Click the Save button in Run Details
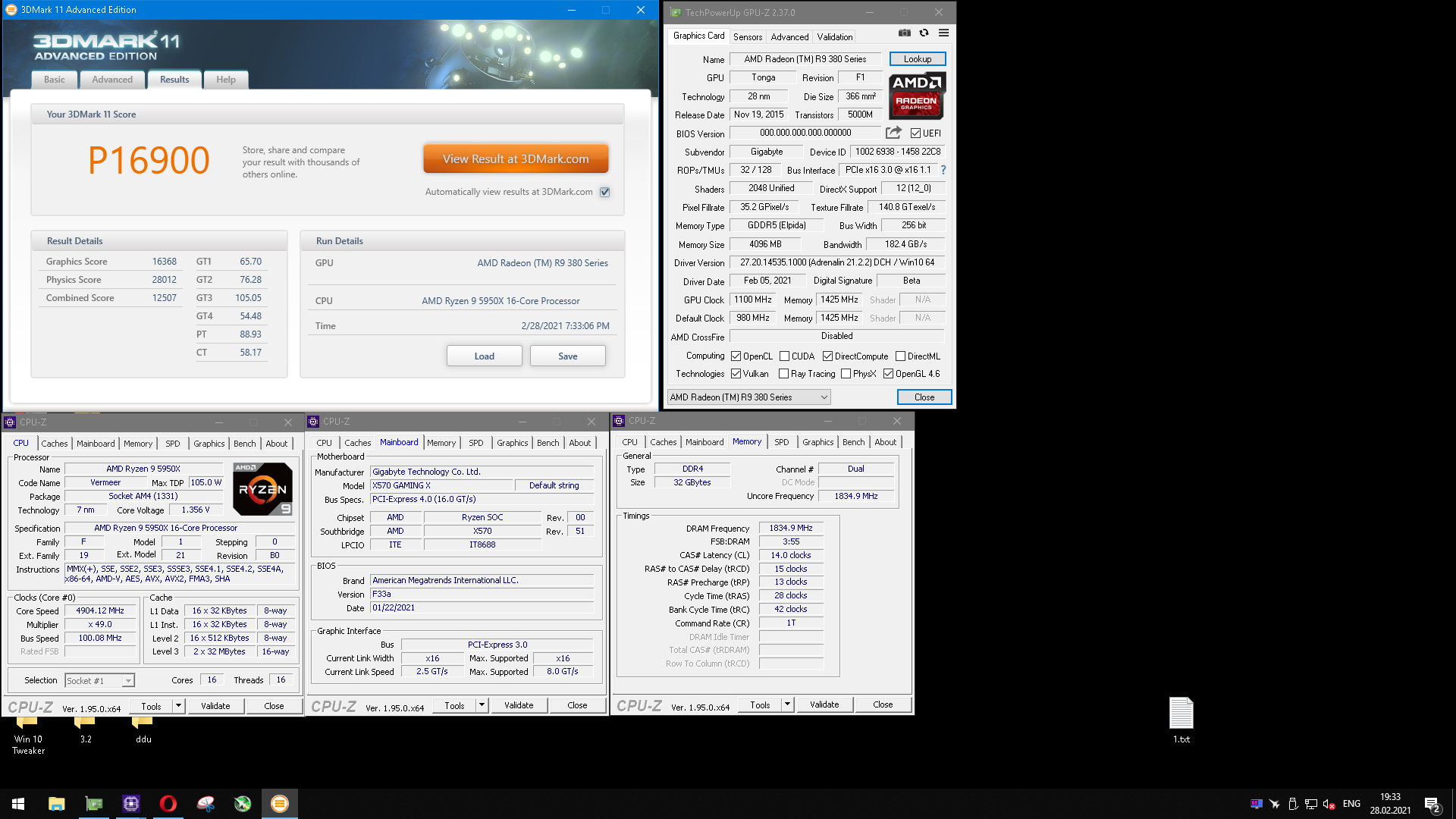The width and height of the screenshot is (1456, 819). coord(568,356)
